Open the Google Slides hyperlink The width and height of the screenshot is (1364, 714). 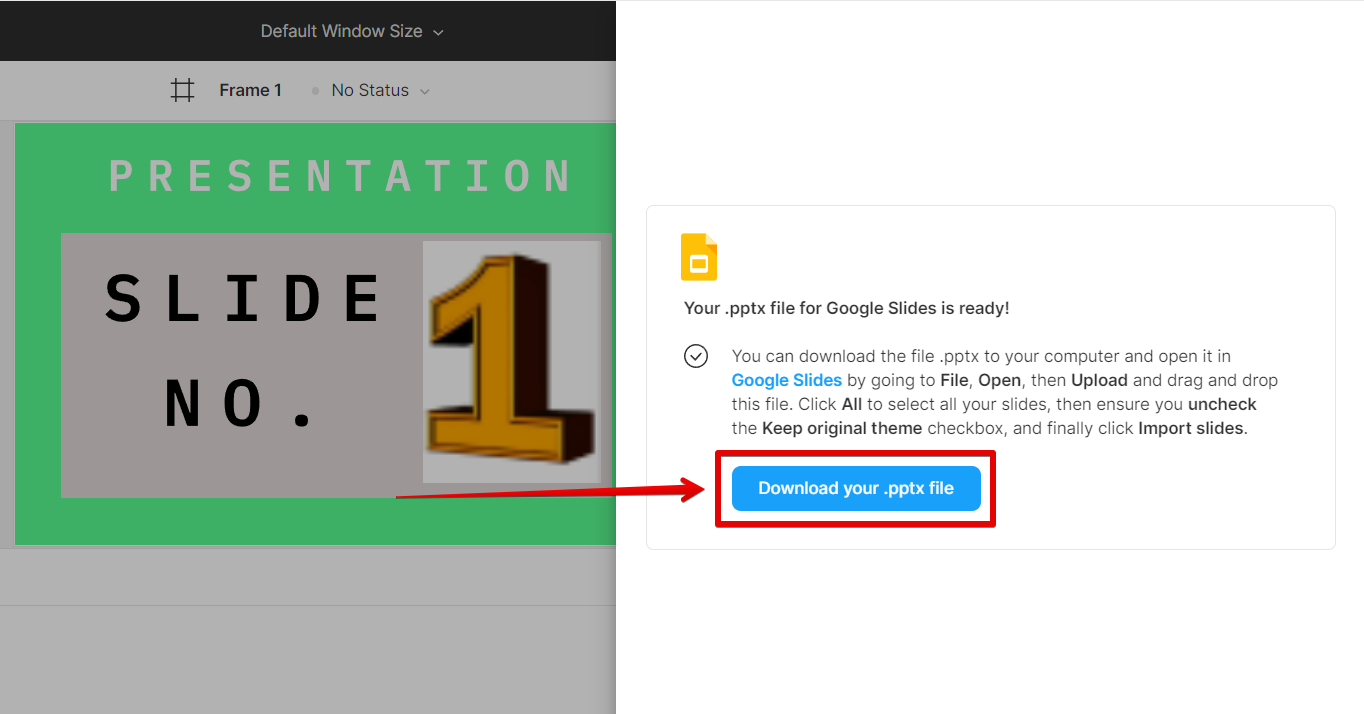[786, 380]
